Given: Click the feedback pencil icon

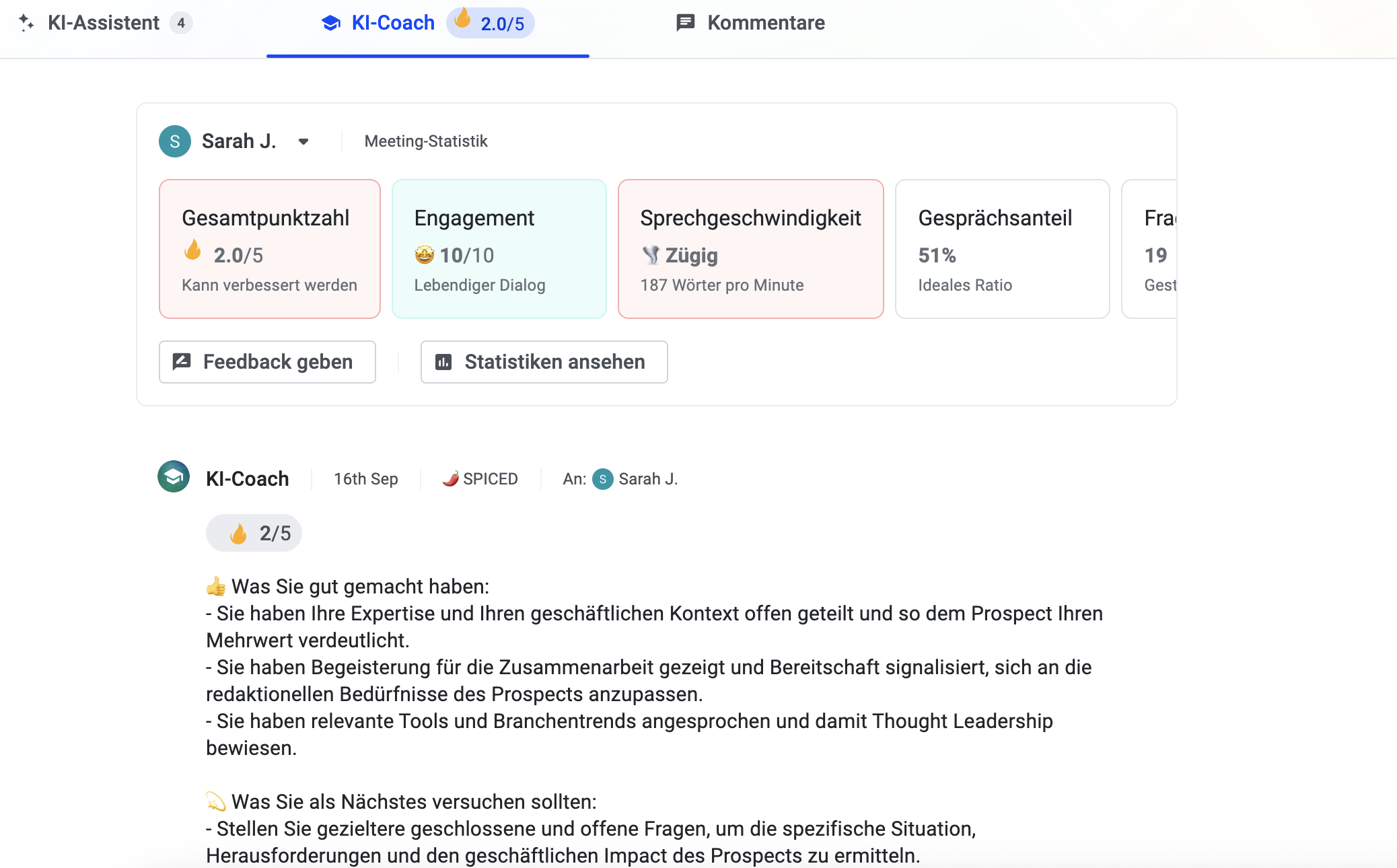Looking at the screenshot, I should (x=181, y=361).
